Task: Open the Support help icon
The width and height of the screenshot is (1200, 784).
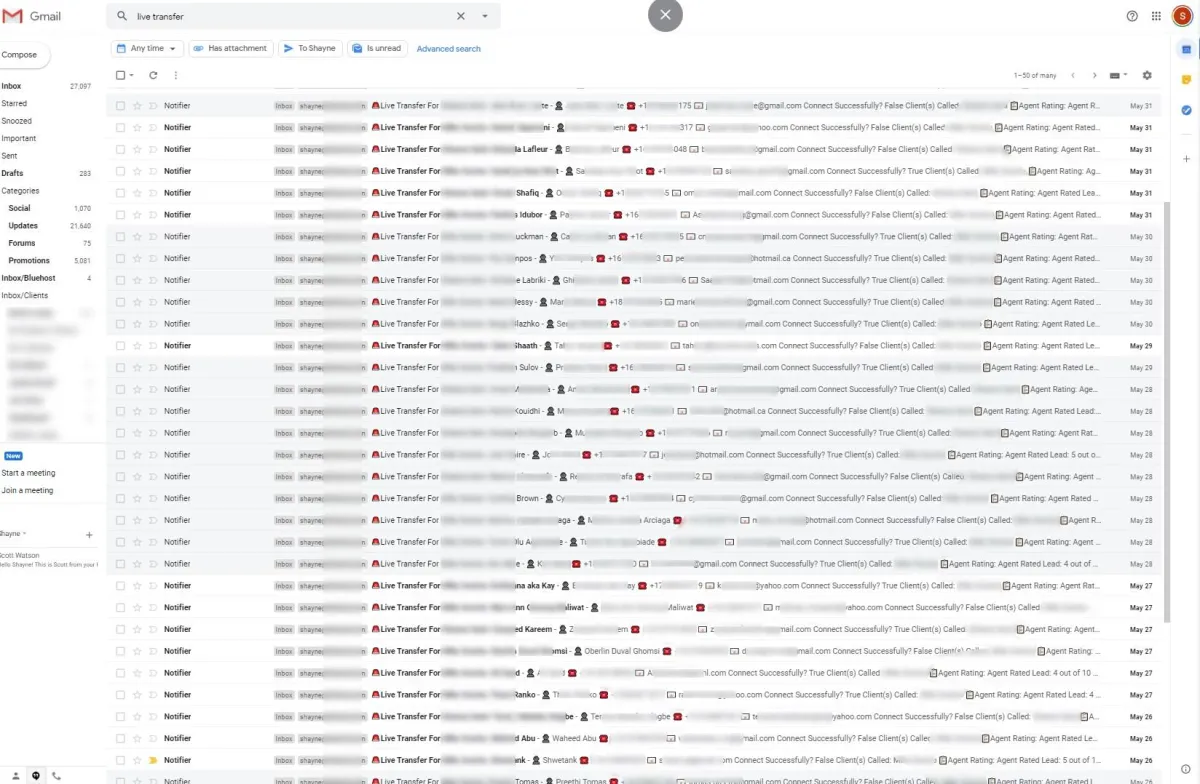Action: tap(1132, 16)
